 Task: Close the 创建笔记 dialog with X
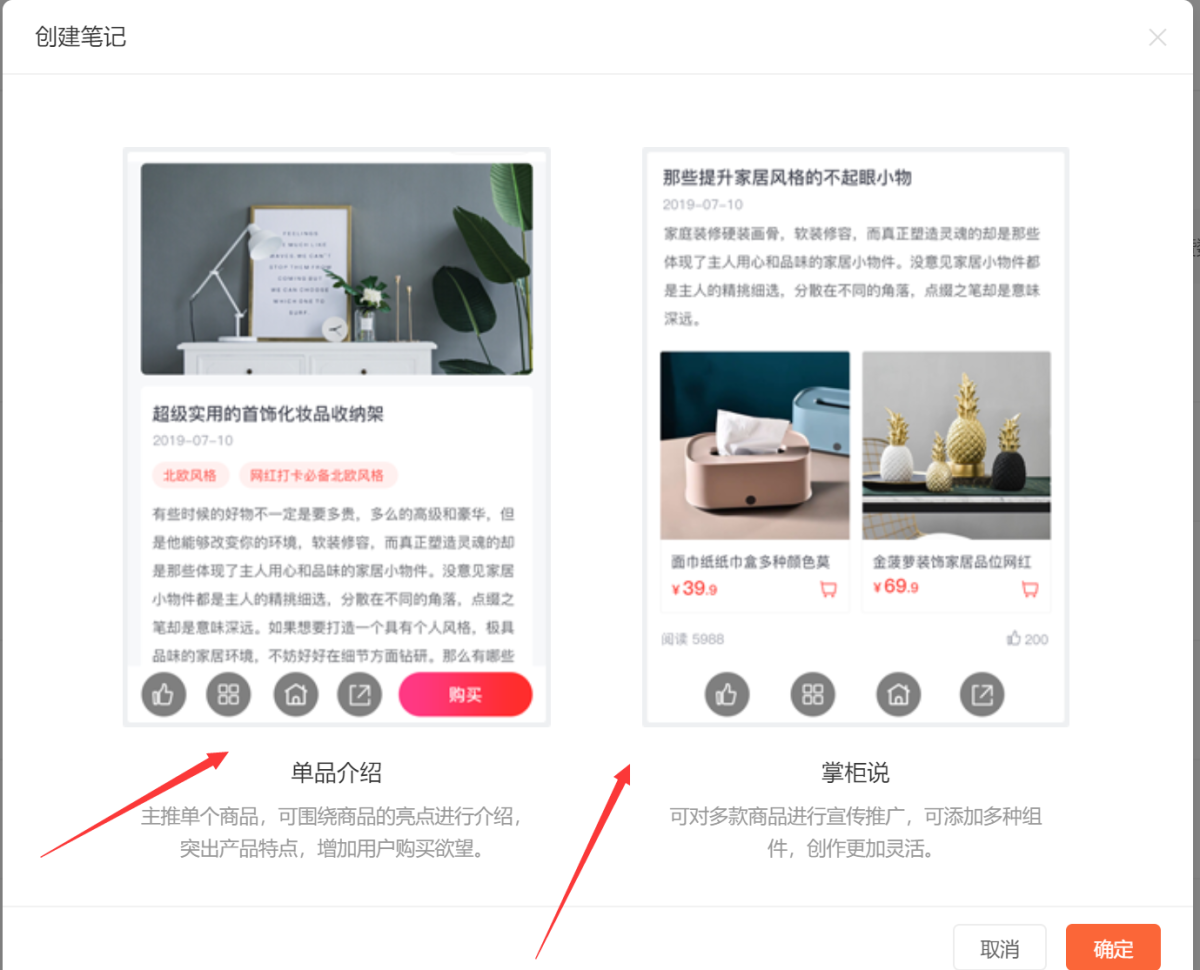click(x=1157, y=38)
